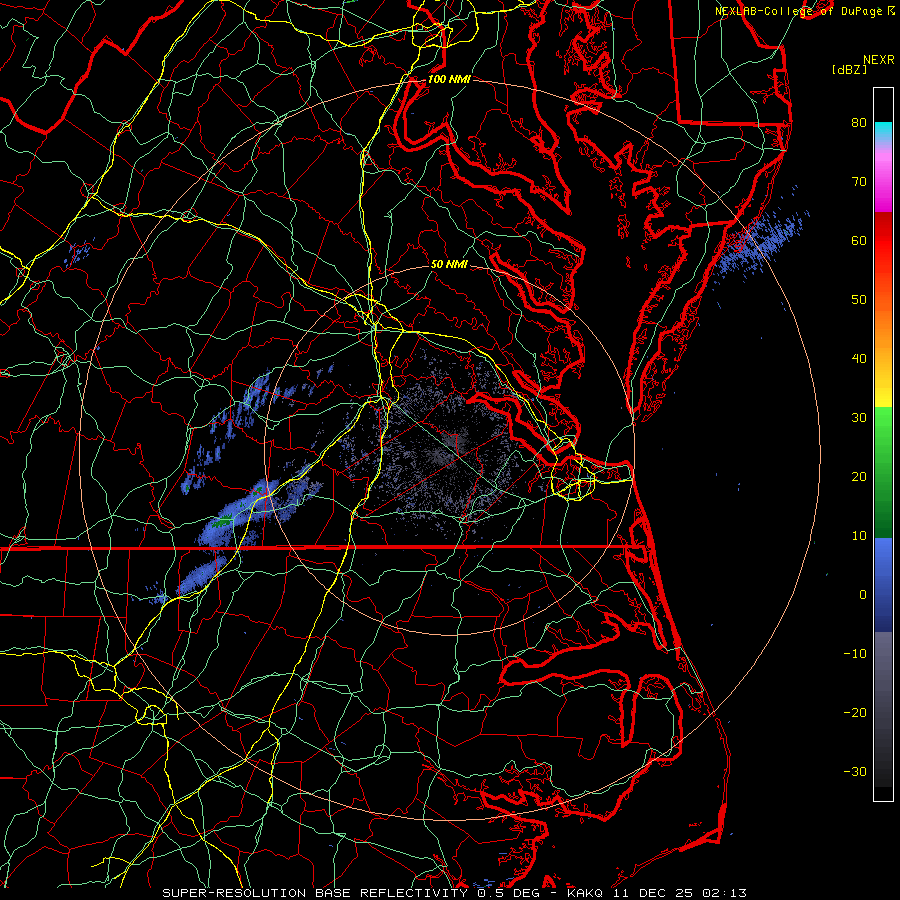Click the cyan 80 dBZ color band

[x=883, y=131]
